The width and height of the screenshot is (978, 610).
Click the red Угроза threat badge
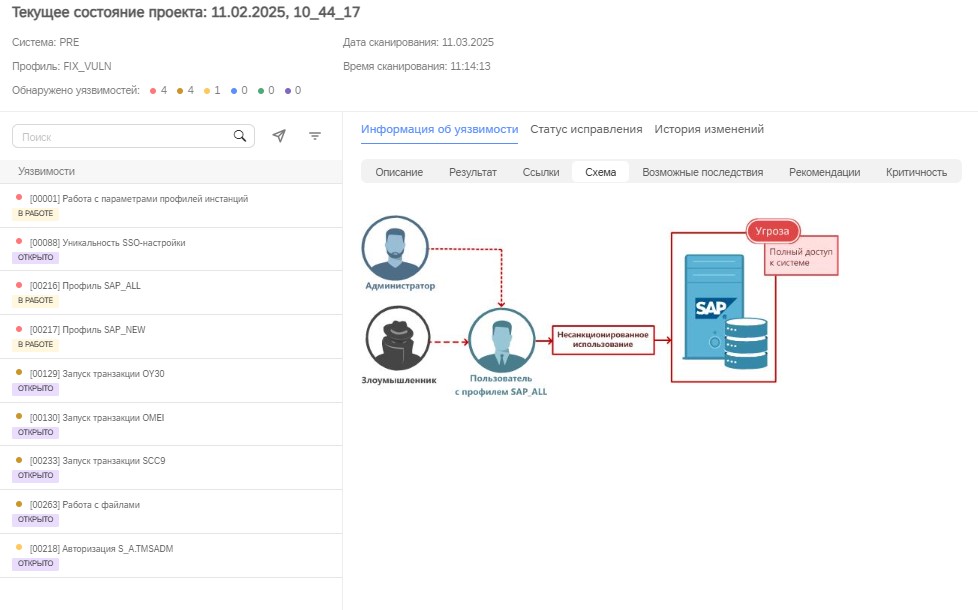772,231
